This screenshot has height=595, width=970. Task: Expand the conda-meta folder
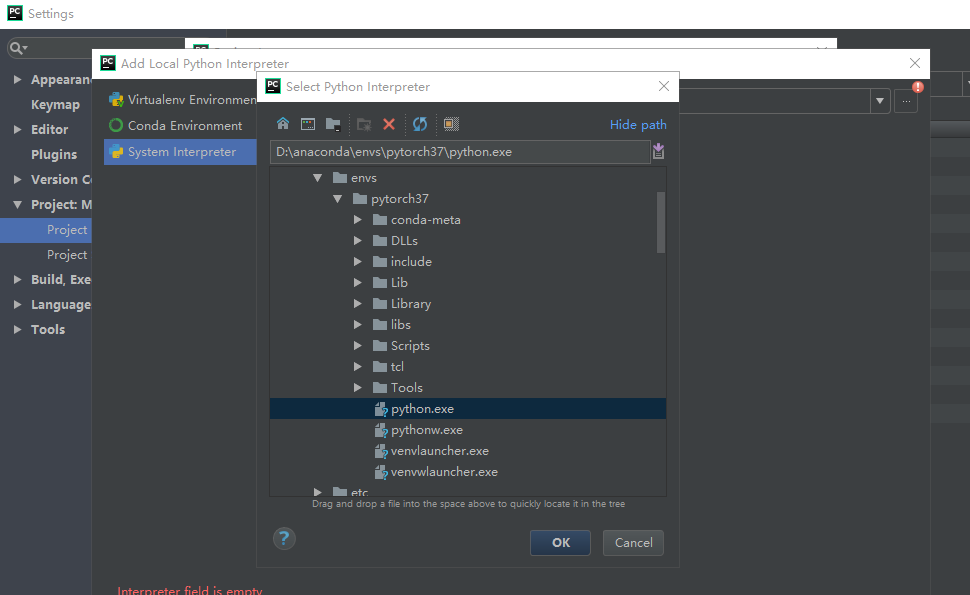coord(358,220)
